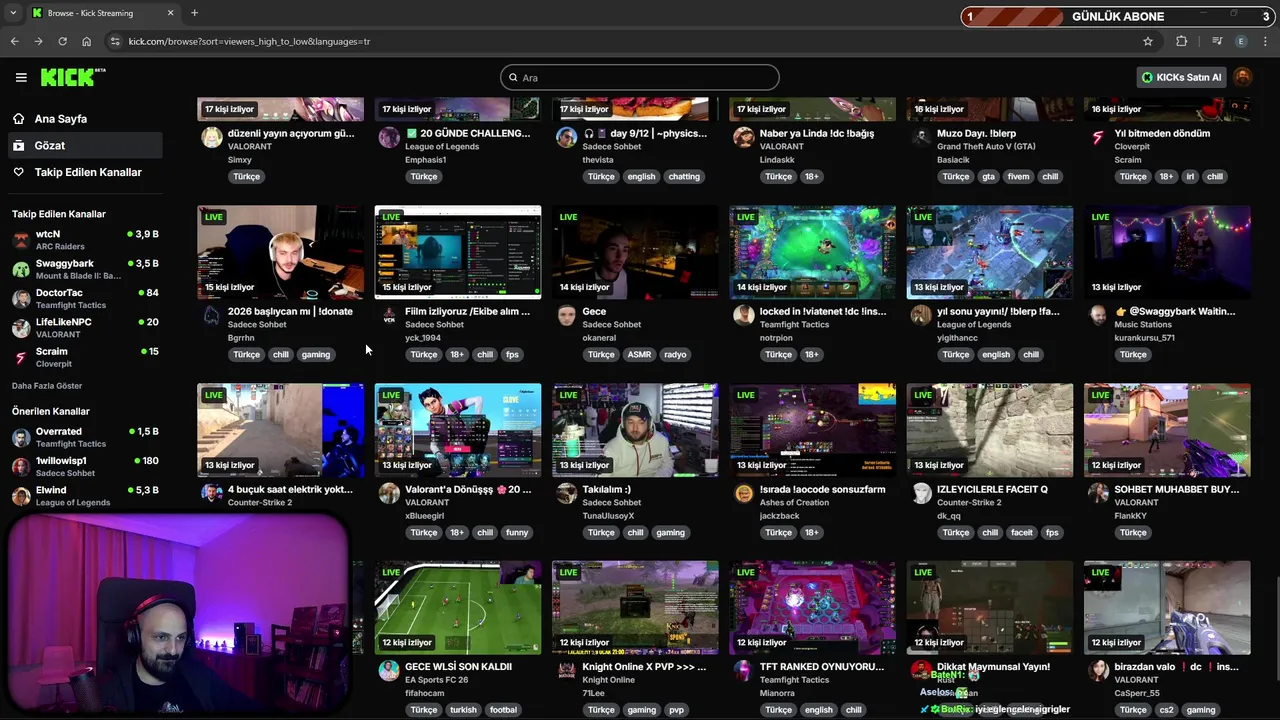Open Elwind recommended channel

tap(85, 496)
